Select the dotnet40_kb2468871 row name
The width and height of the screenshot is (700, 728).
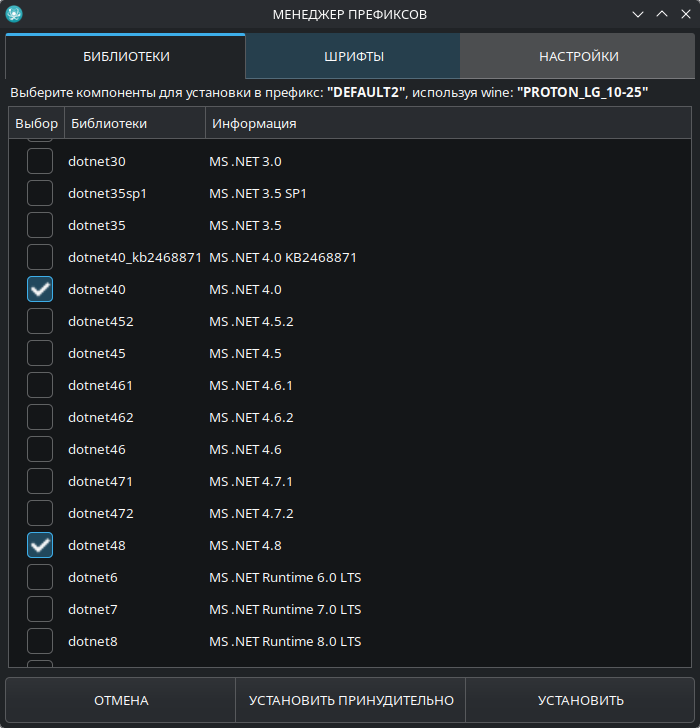(x=134, y=257)
